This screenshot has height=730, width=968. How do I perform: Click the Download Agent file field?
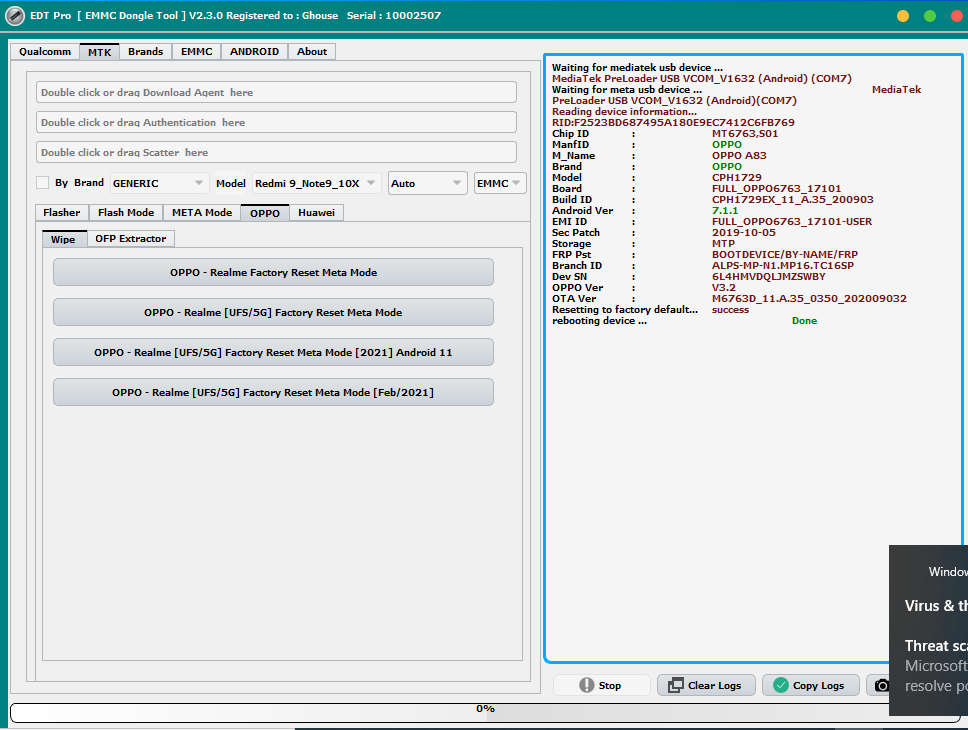pos(277,92)
